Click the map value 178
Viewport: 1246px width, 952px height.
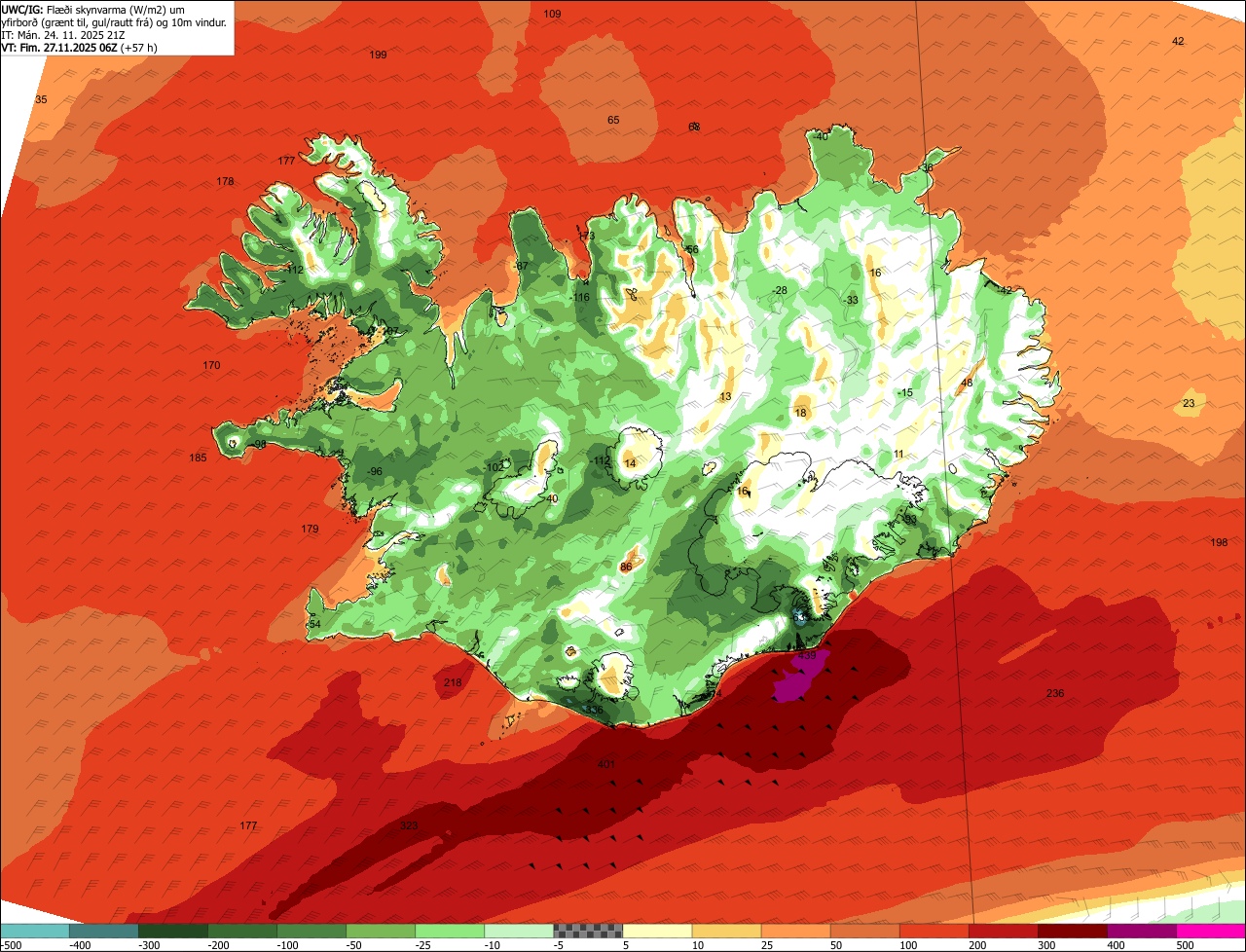pyautogui.click(x=225, y=181)
